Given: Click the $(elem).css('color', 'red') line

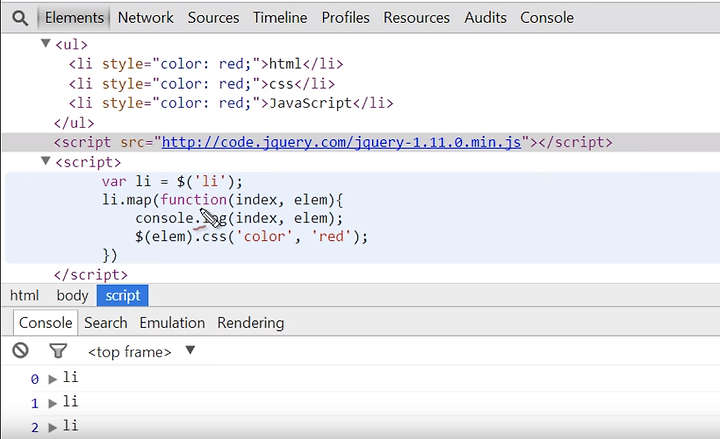Looking at the screenshot, I should pos(252,236).
